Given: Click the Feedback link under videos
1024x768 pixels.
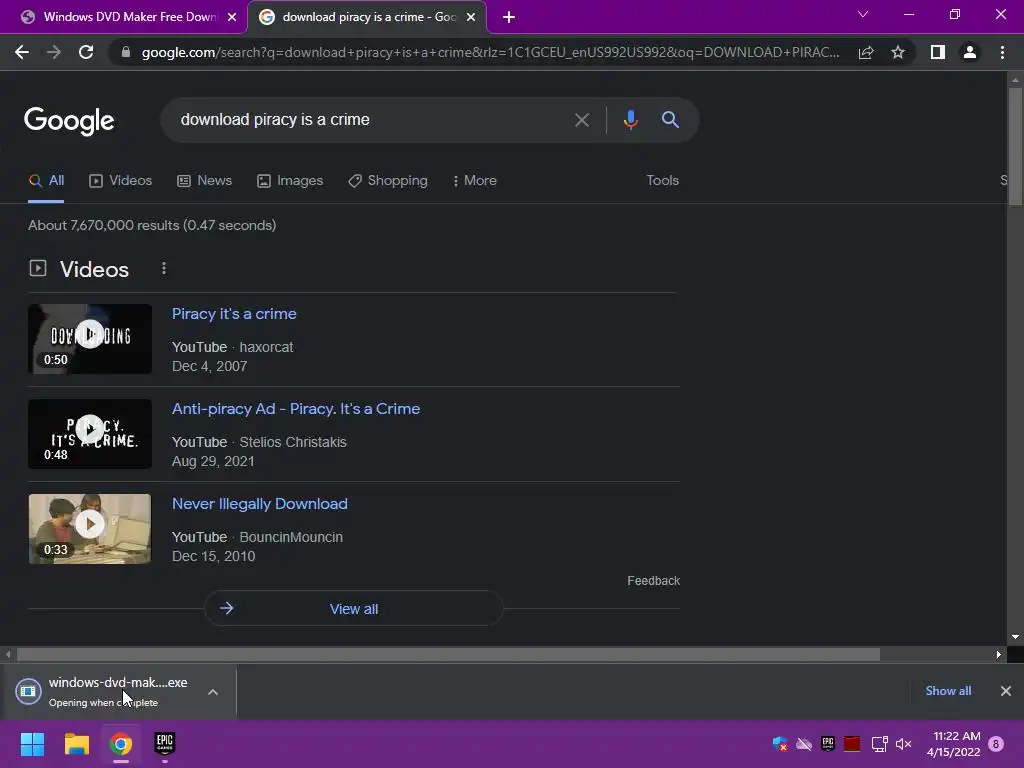Looking at the screenshot, I should click(x=653, y=581).
